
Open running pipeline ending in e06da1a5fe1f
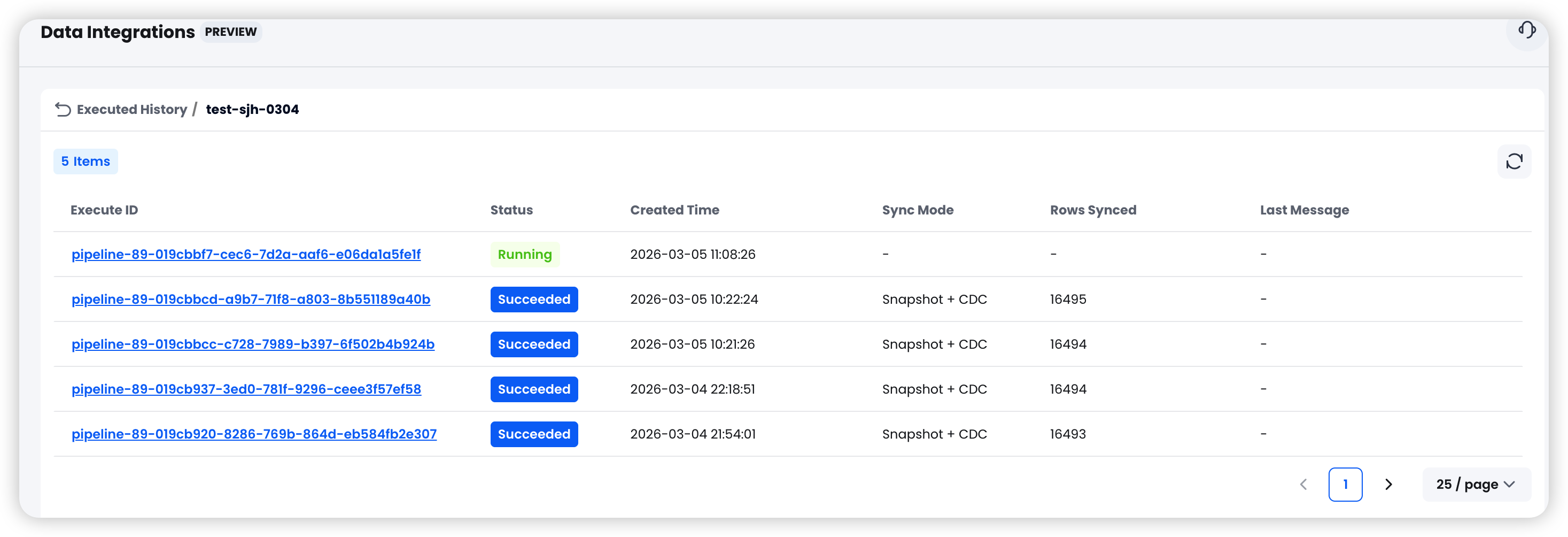[x=246, y=255]
